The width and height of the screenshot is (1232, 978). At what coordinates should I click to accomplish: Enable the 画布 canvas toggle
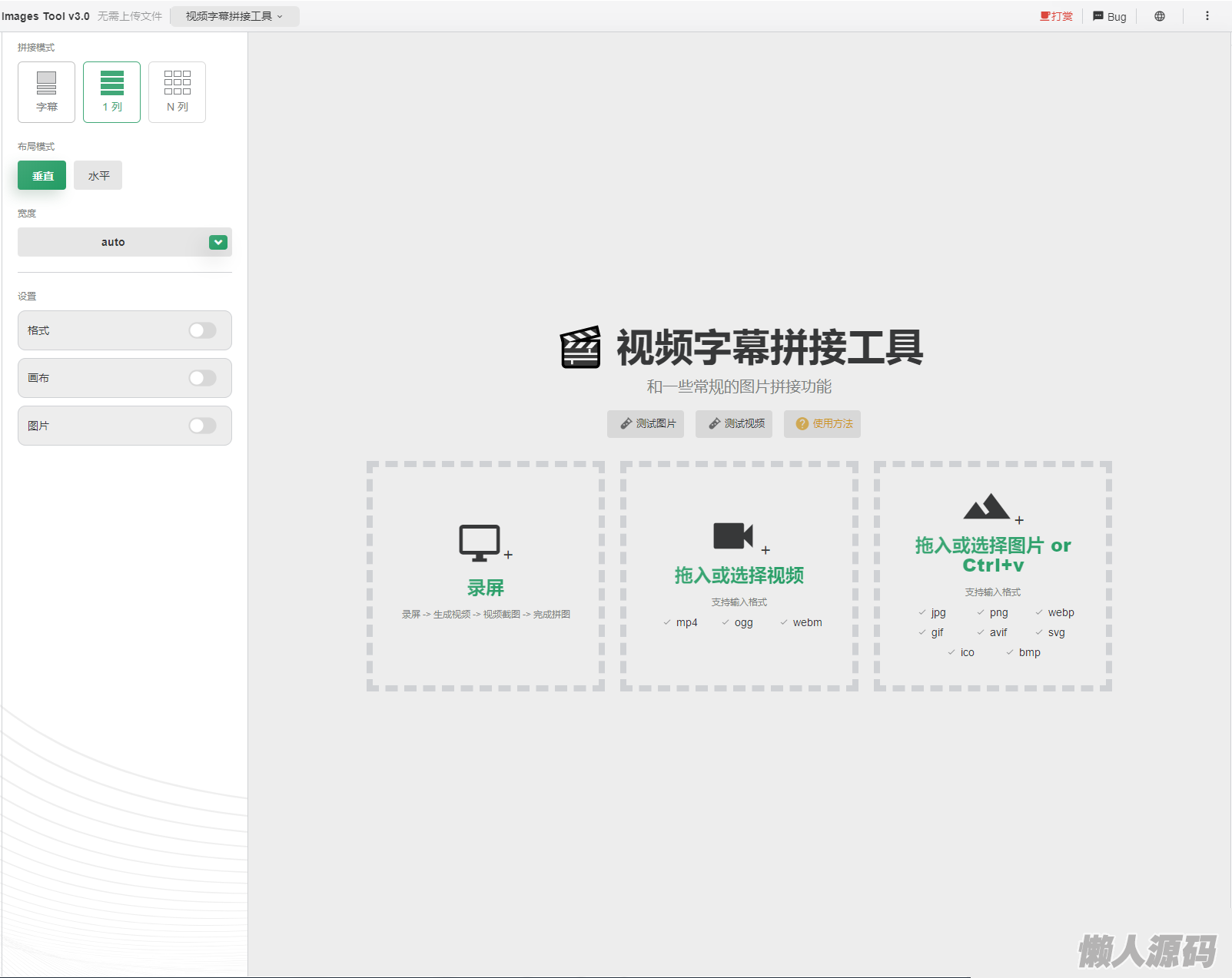coord(203,378)
